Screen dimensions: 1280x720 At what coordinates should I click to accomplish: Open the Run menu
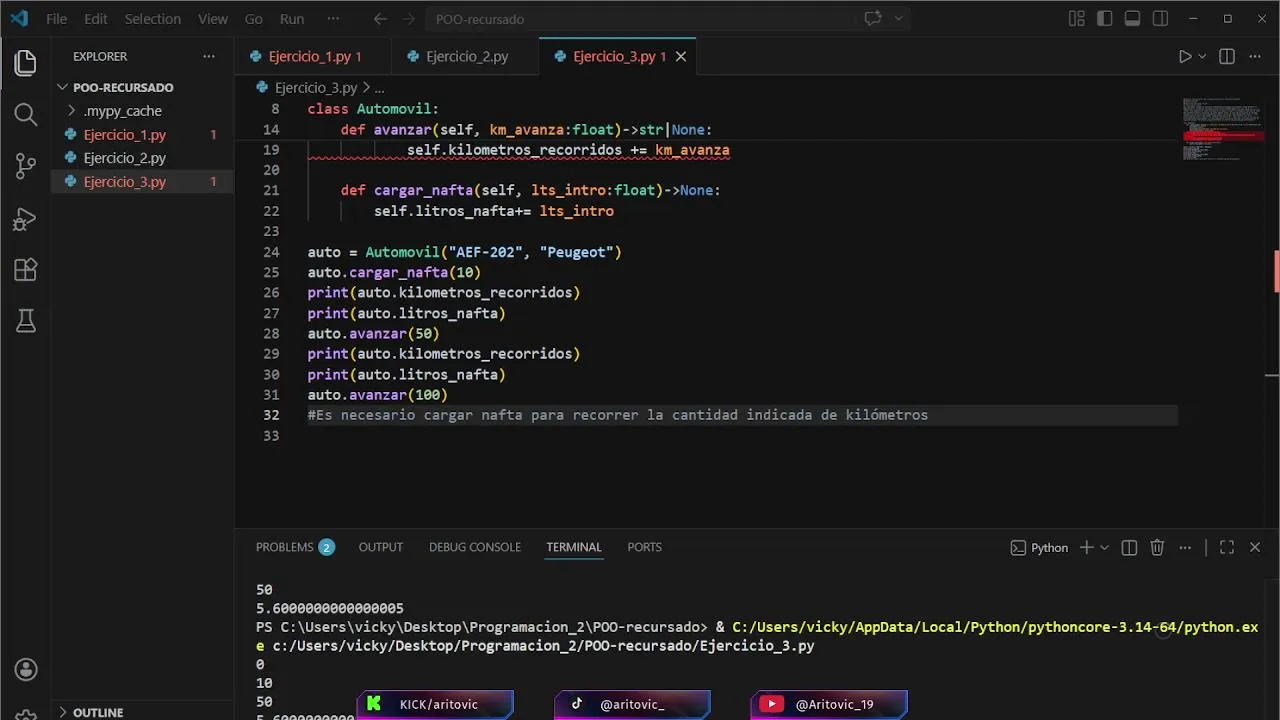(x=292, y=19)
